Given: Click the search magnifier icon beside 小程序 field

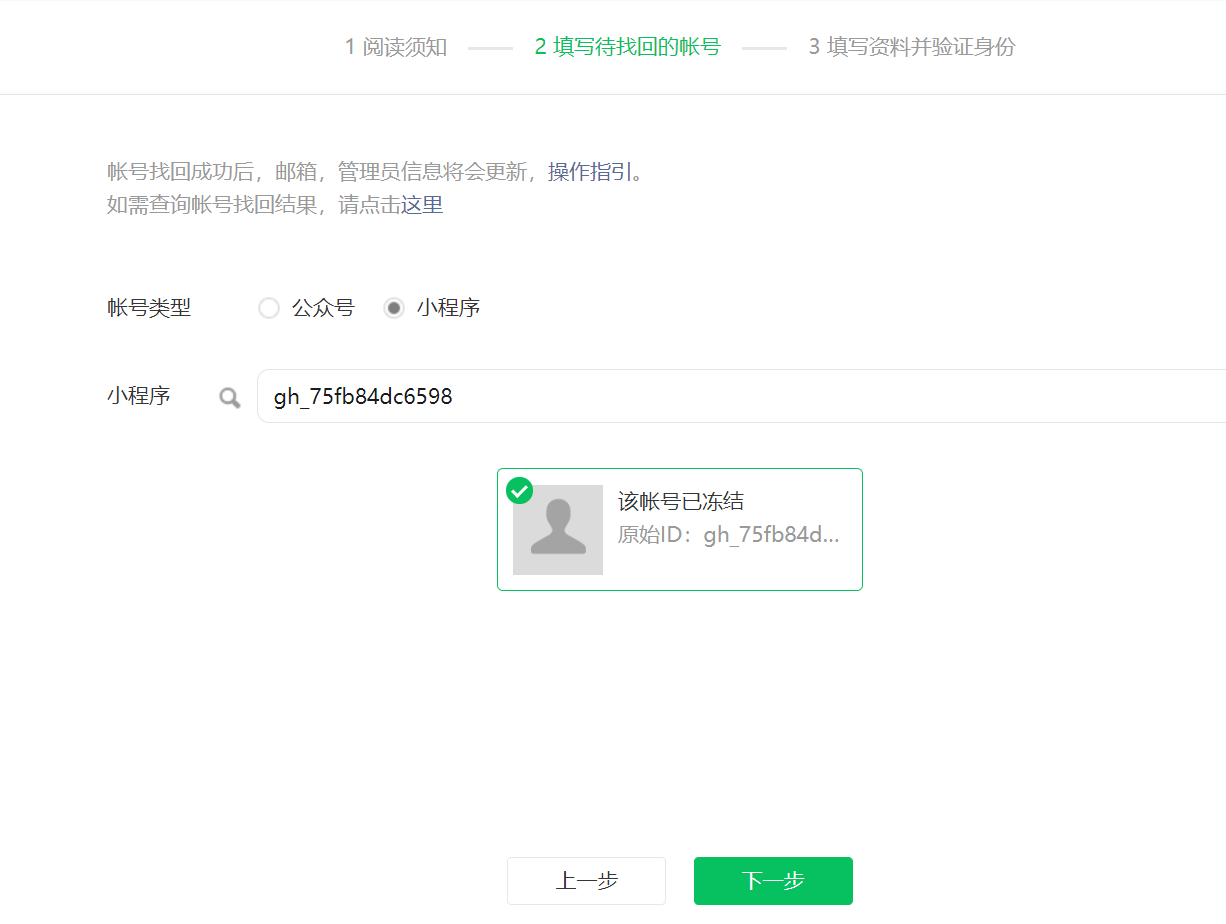Looking at the screenshot, I should tap(228, 396).
